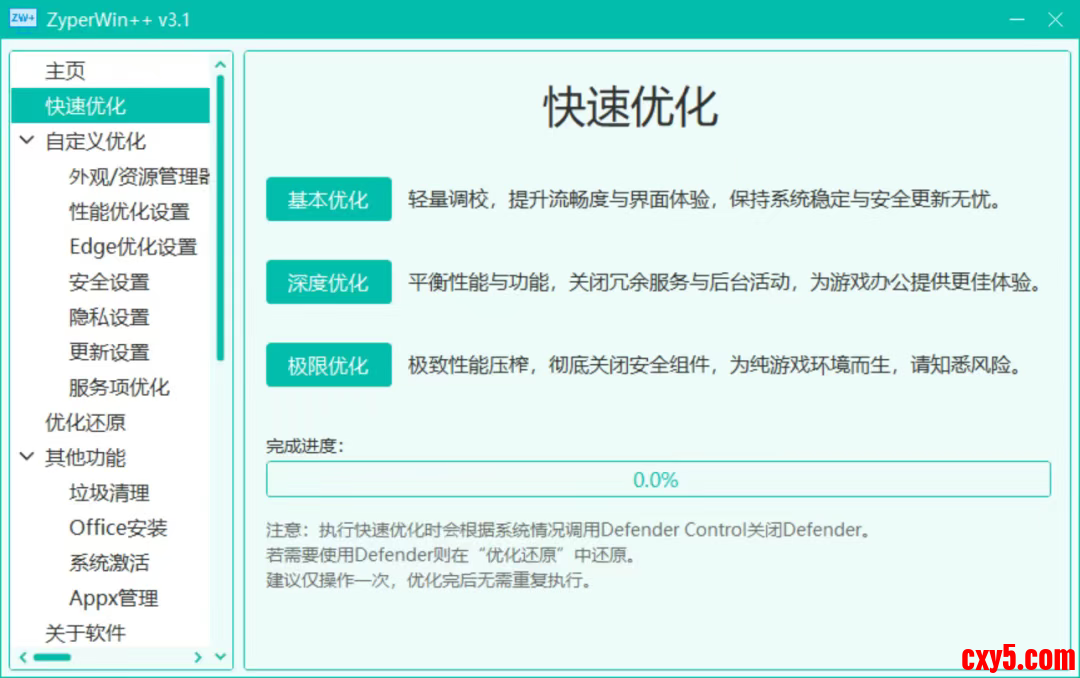Open the 垃圾清理 tool
1080x678 pixels.
pyautogui.click(x=109, y=493)
